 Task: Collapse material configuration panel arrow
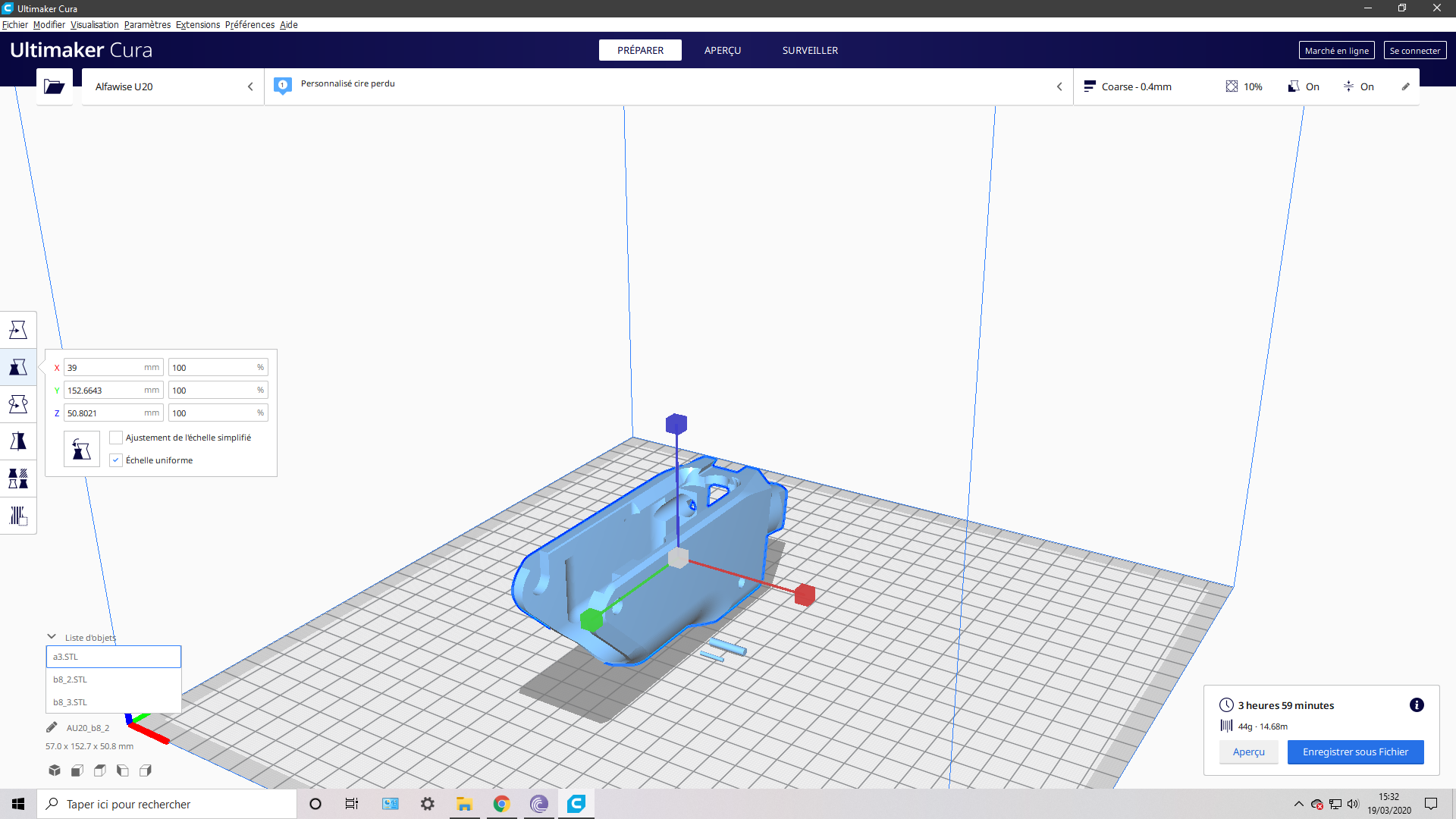(1059, 86)
